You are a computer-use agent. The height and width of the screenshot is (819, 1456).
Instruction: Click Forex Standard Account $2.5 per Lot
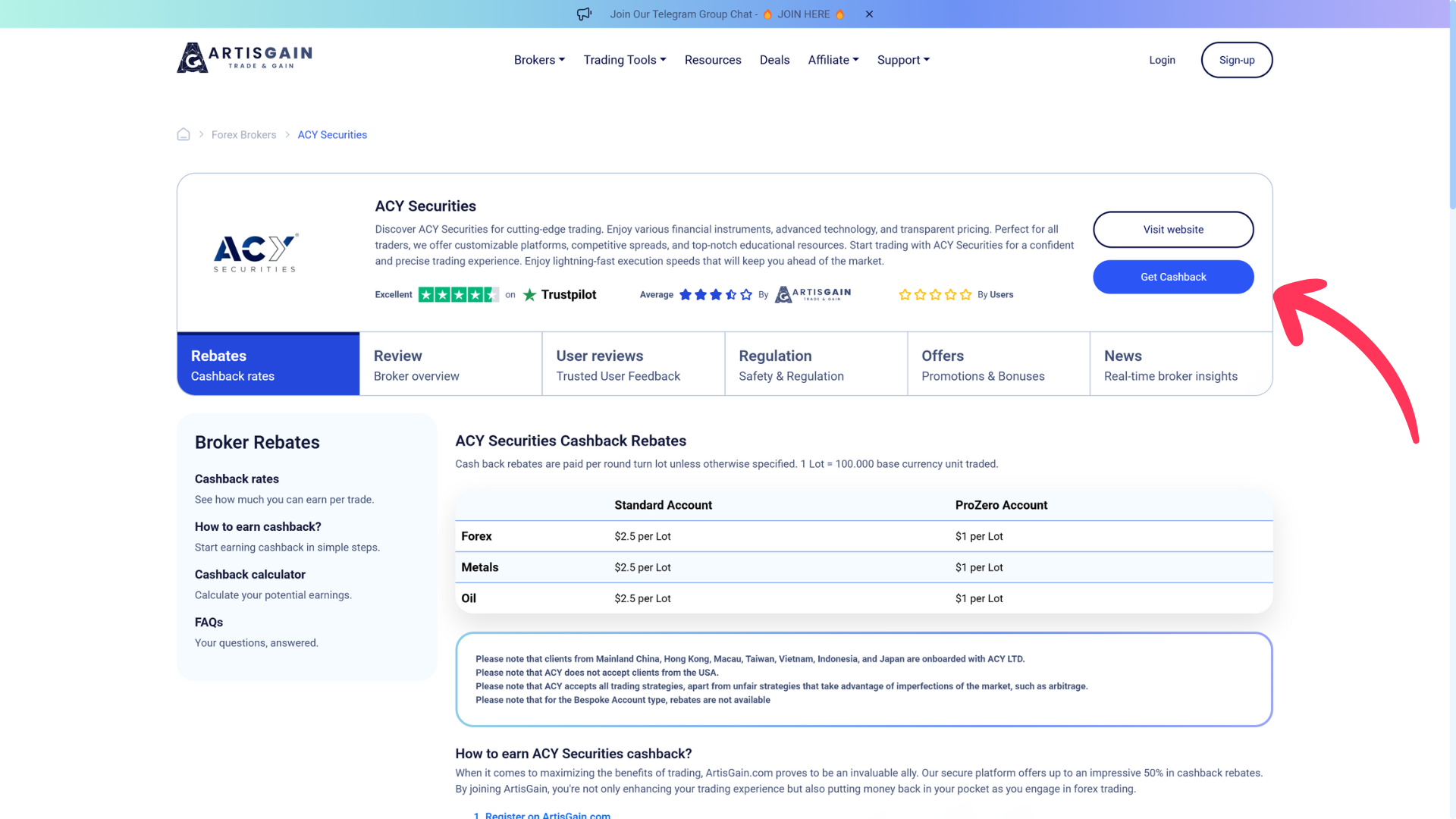click(x=642, y=536)
